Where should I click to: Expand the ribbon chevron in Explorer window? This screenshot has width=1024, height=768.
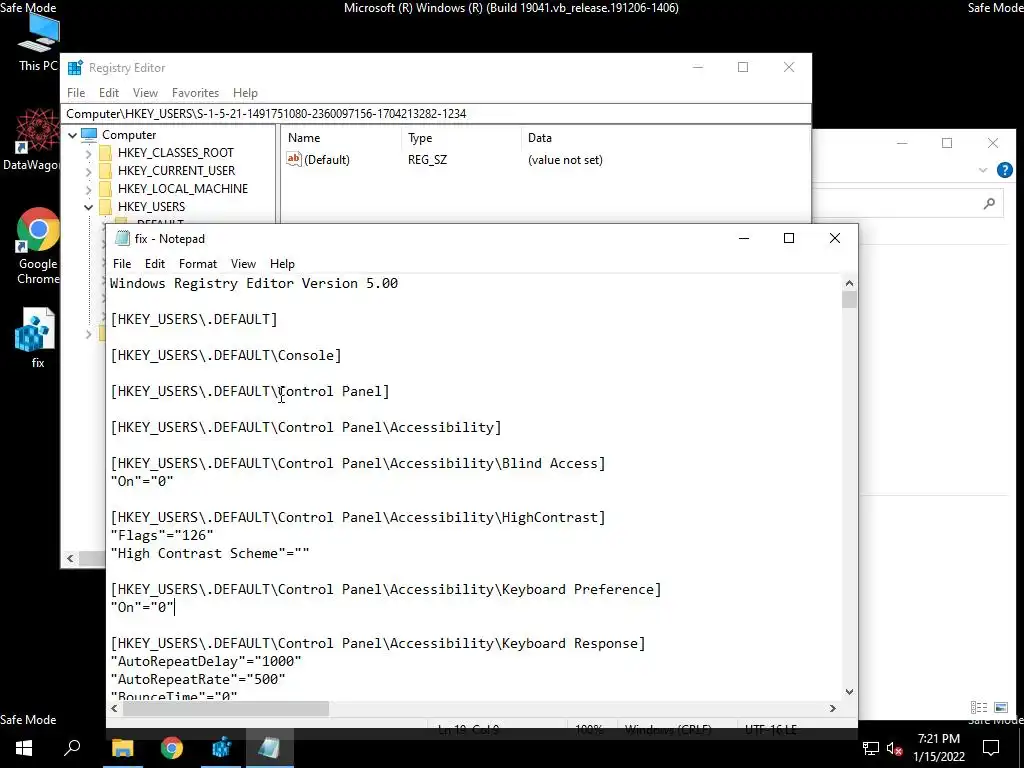(983, 170)
